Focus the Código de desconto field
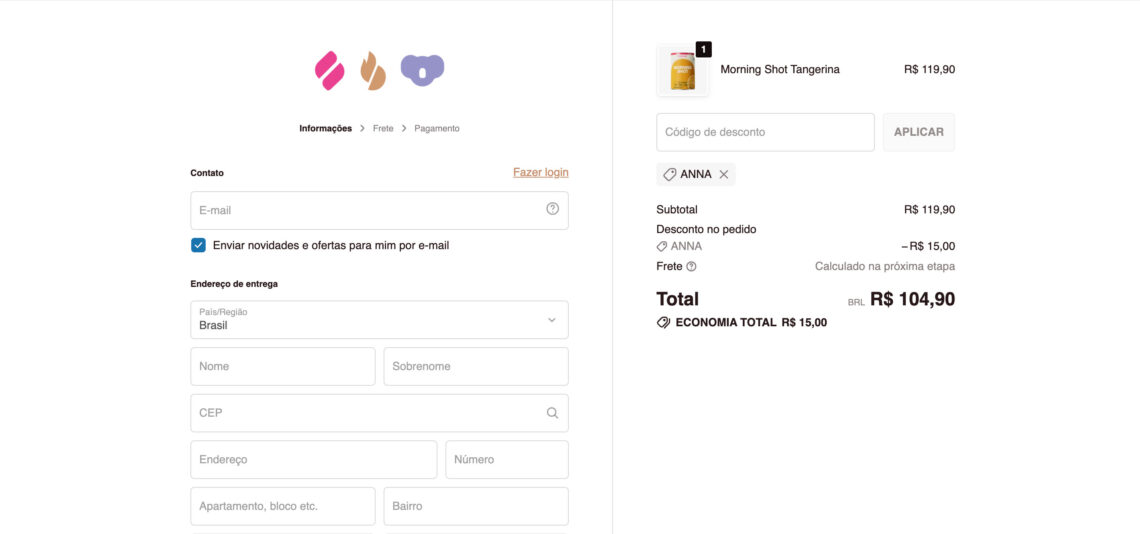This screenshot has height=534, width=1140. (x=766, y=132)
